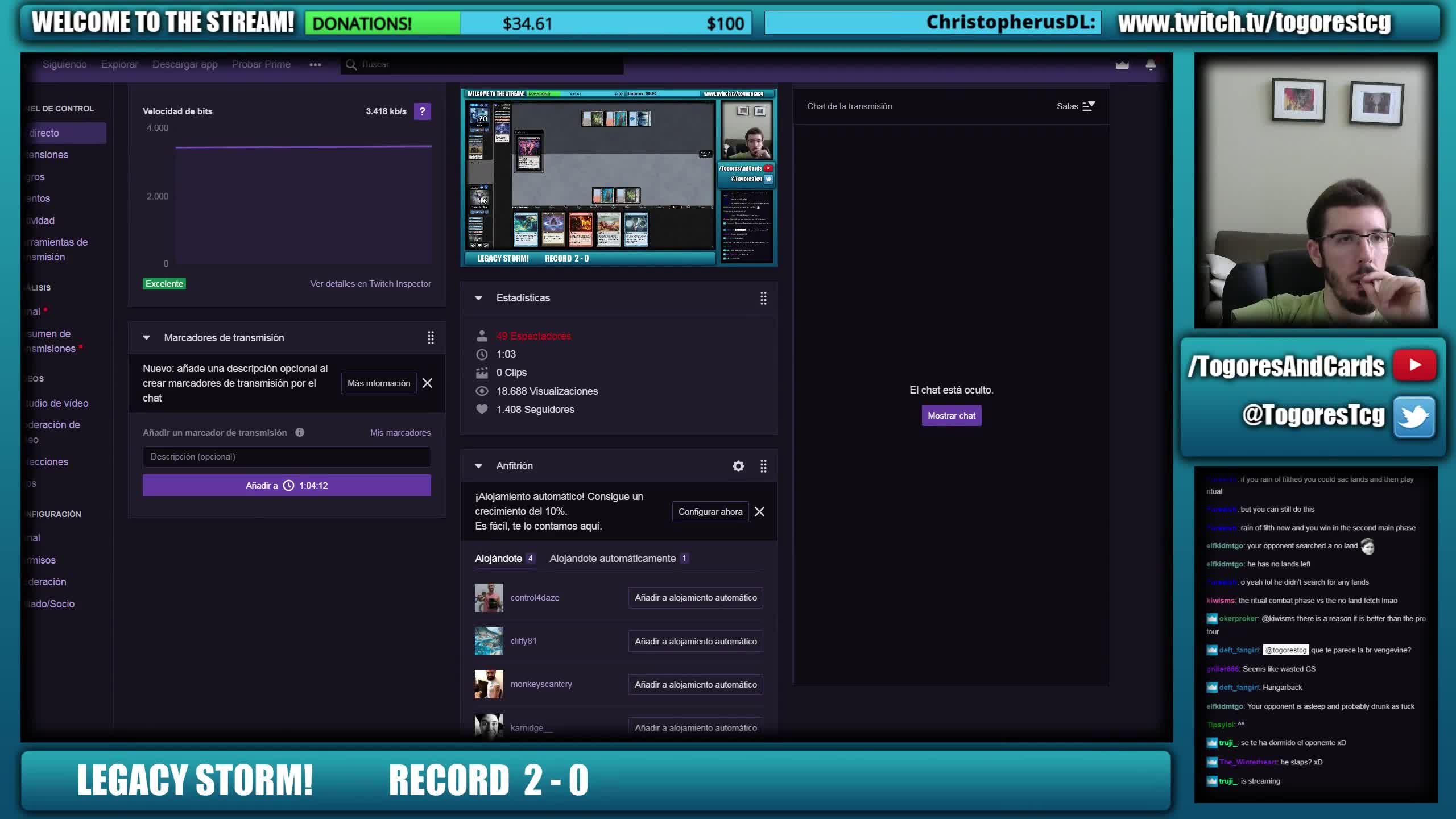Open Descargar app in top nav

pos(185,64)
